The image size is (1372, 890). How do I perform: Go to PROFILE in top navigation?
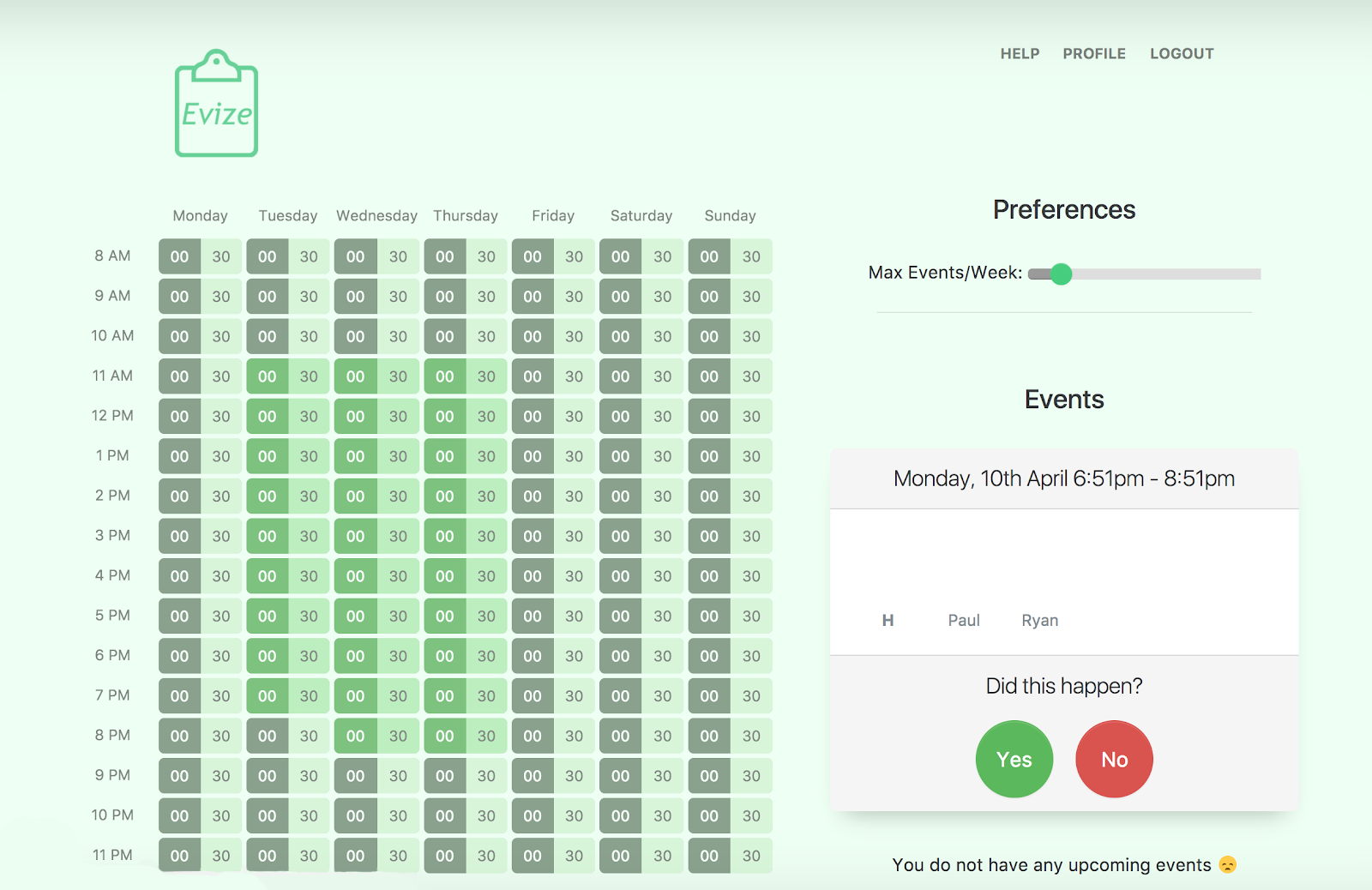(x=1094, y=53)
